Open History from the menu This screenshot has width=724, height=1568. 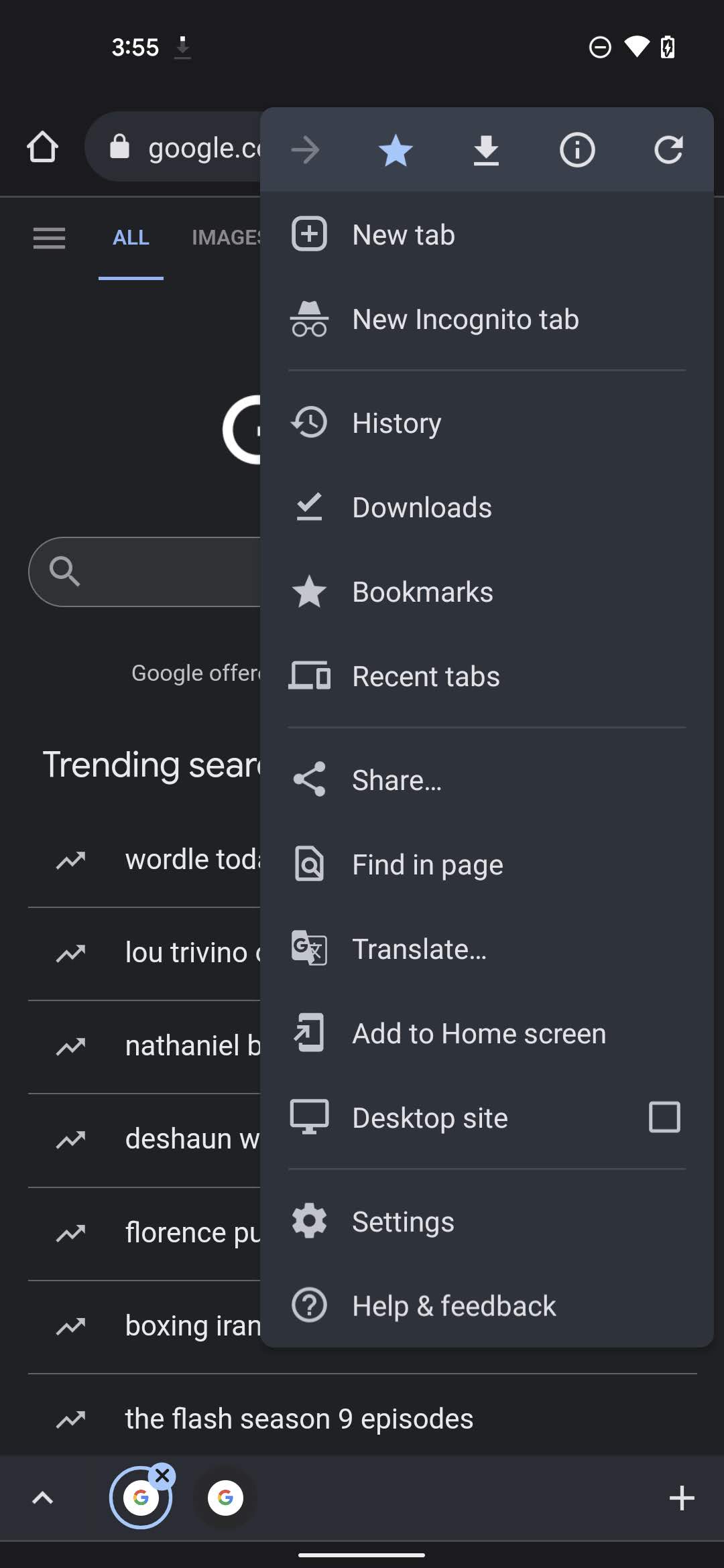point(487,423)
